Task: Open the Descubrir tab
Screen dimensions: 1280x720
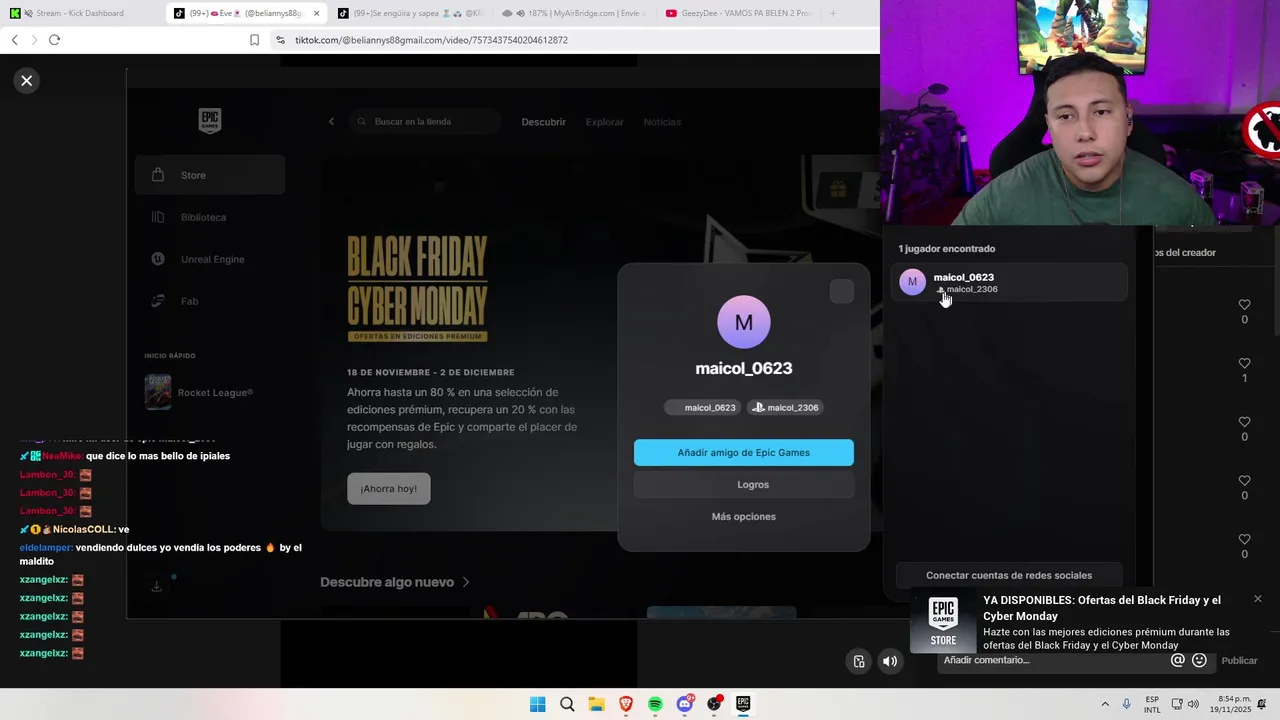Action: (x=543, y=122)
